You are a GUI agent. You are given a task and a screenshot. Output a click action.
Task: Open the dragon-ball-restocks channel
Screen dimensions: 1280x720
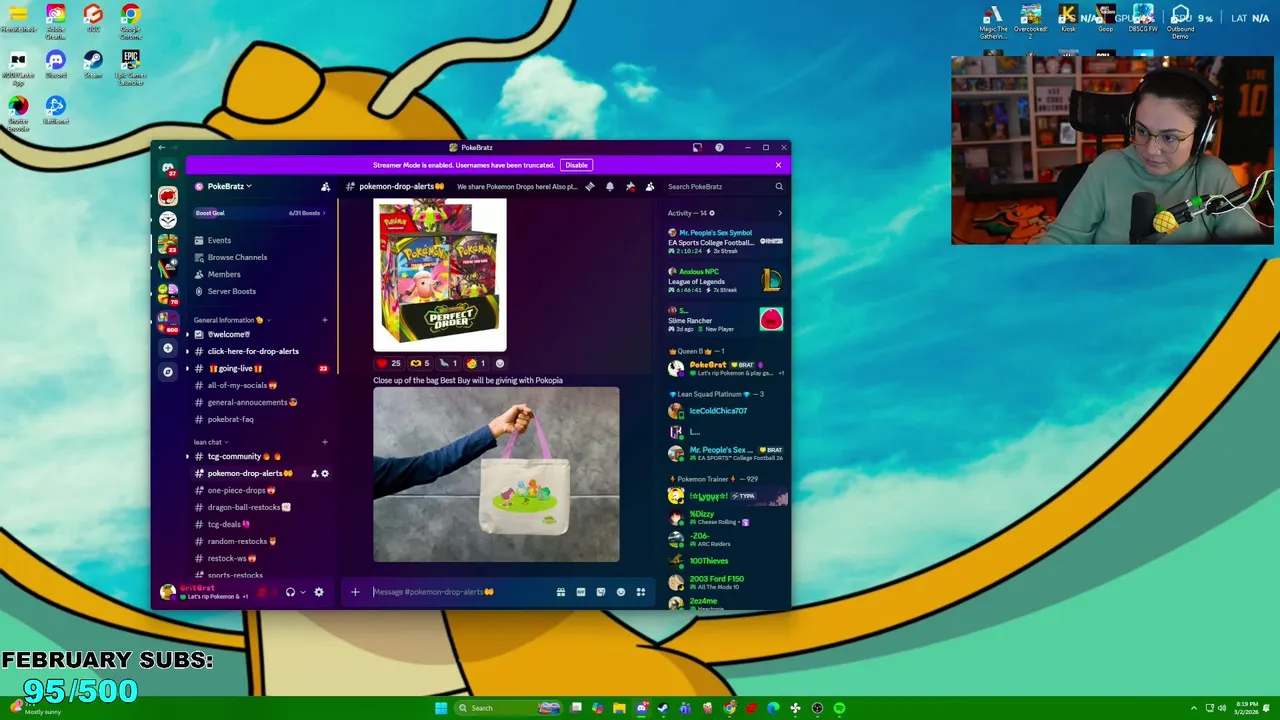pos(260,507)
